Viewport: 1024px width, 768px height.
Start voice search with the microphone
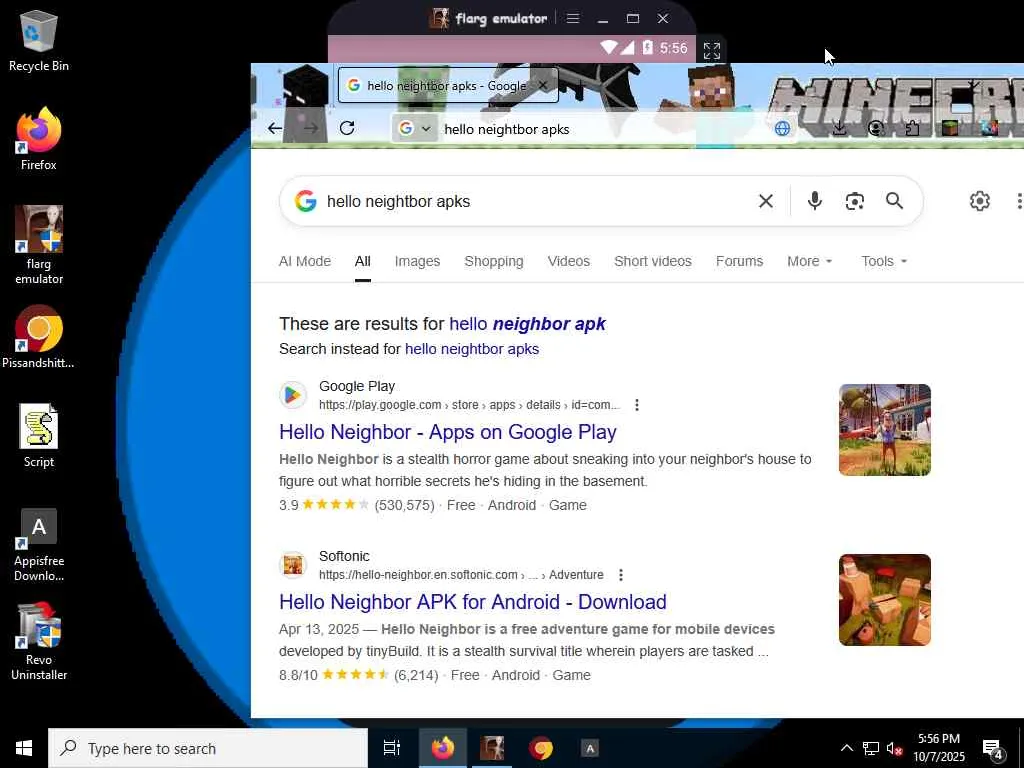click(x=814, y=201)
